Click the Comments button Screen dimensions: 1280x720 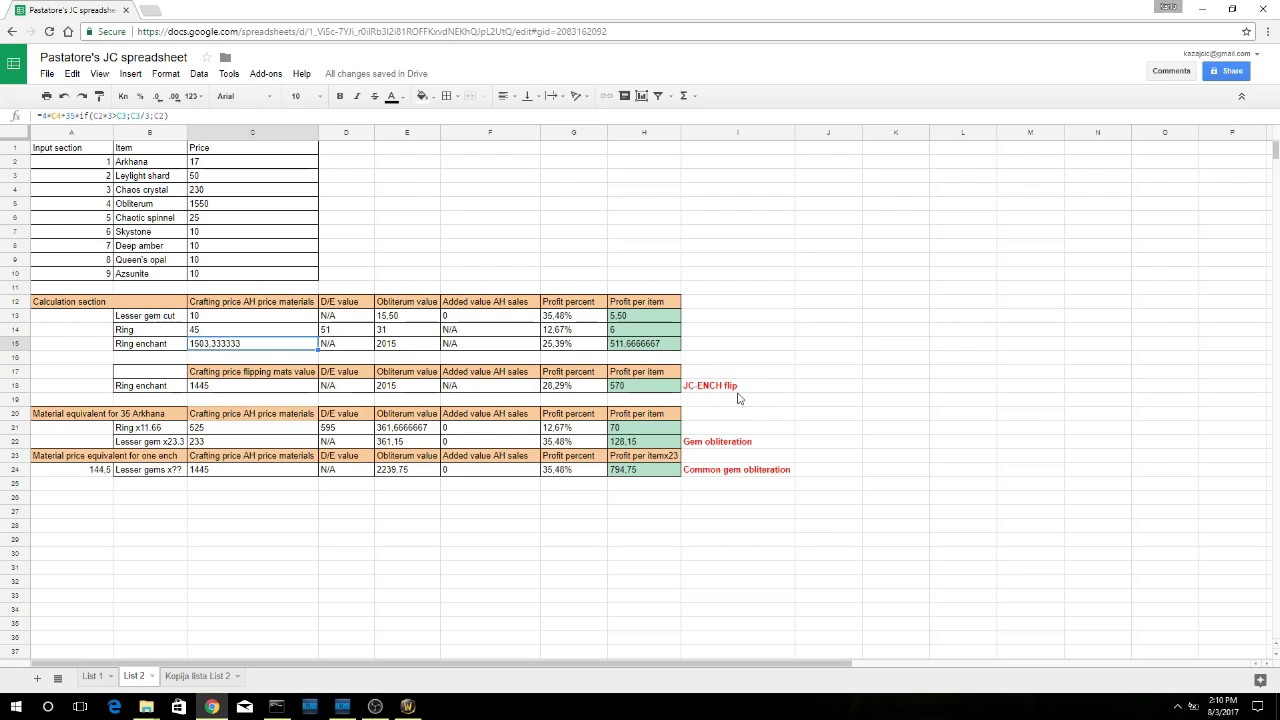[1171, 71]
